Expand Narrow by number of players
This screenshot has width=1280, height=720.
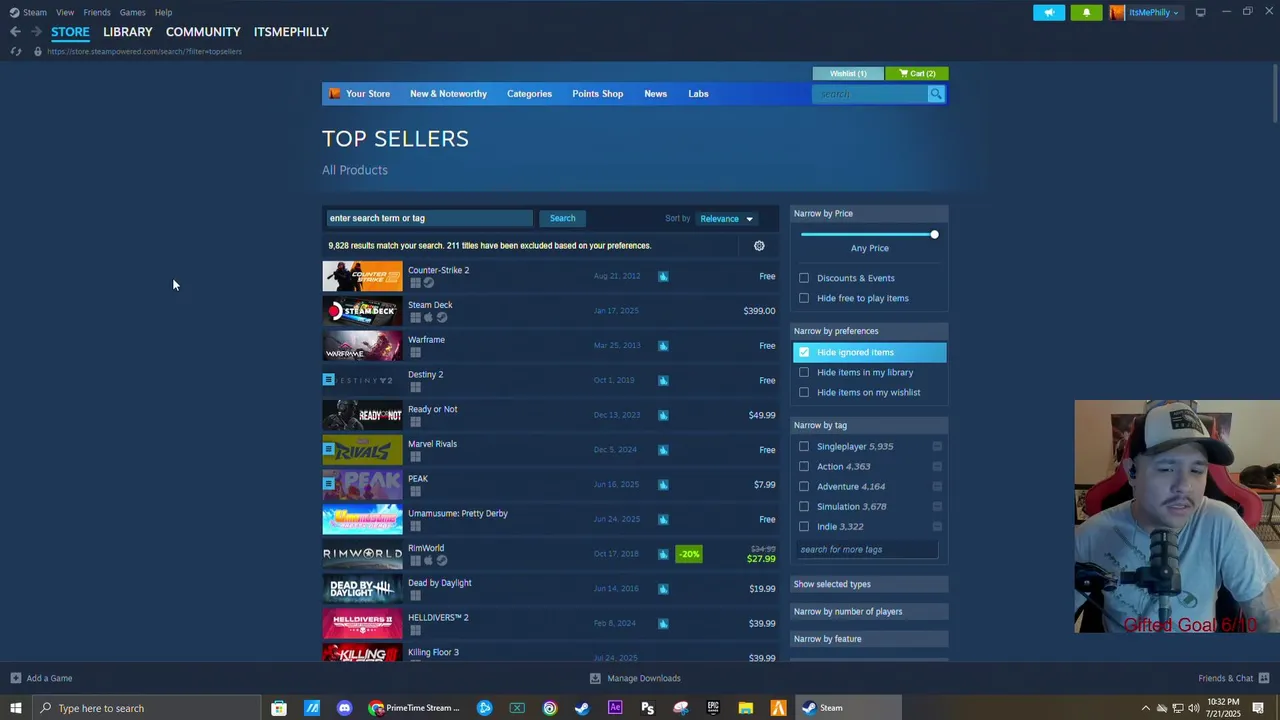pyautogui.click(x=869, y=611)
